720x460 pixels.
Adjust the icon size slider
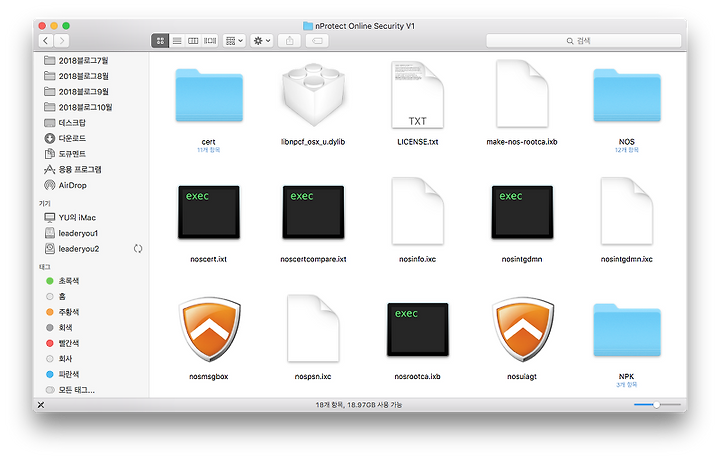(657, 404)
